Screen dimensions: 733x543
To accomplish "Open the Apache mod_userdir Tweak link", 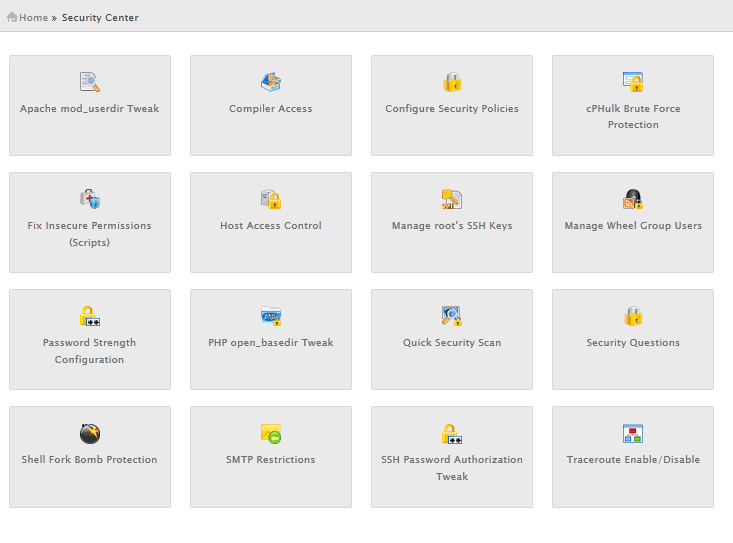I will [x=90, y=108].
